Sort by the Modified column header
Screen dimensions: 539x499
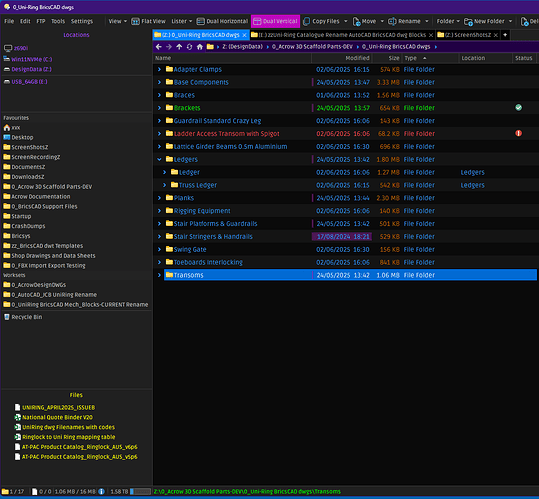[357, 58]
